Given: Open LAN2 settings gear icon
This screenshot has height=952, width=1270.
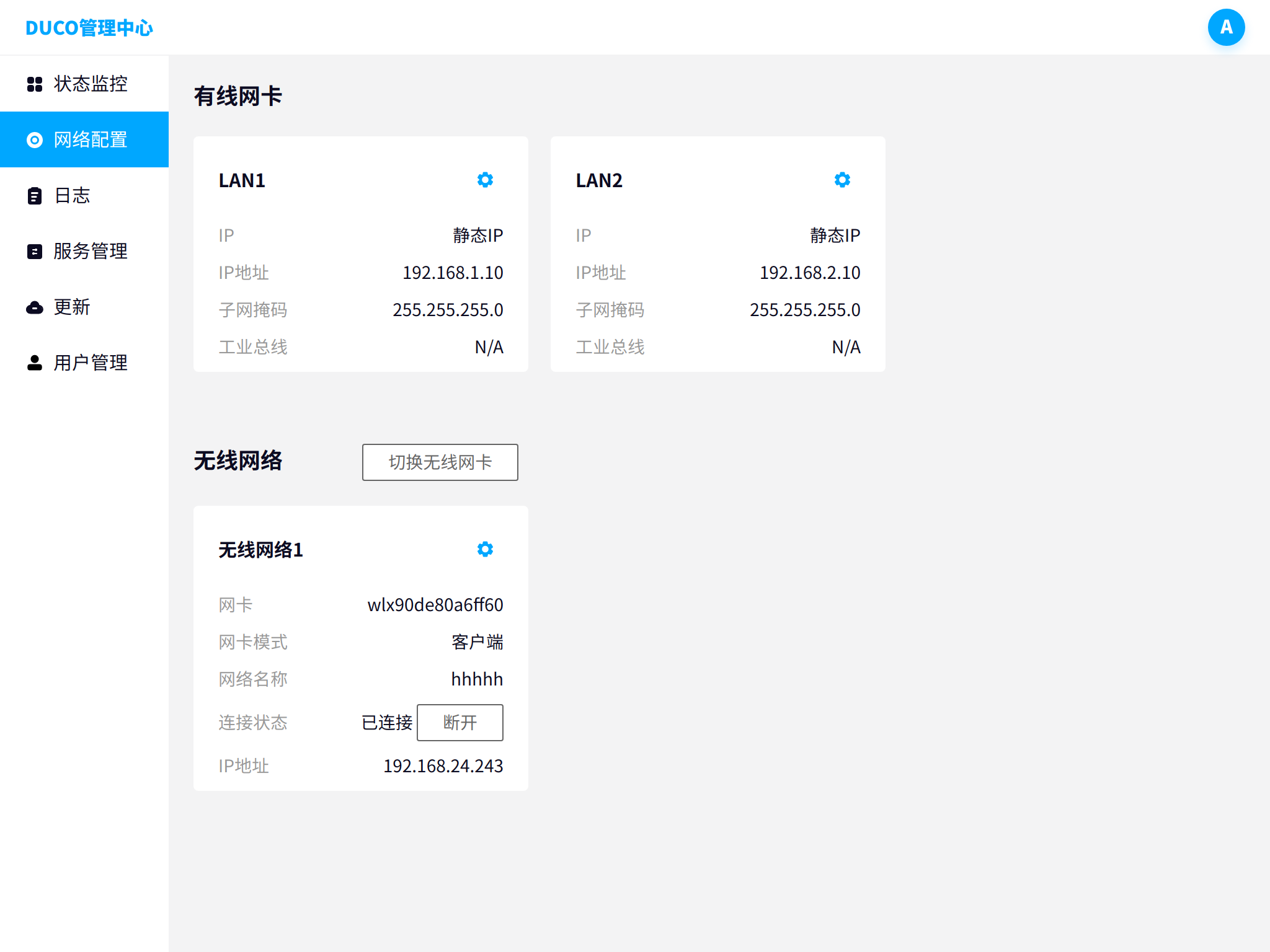Looking at the screenshot, I should point(842,180).
